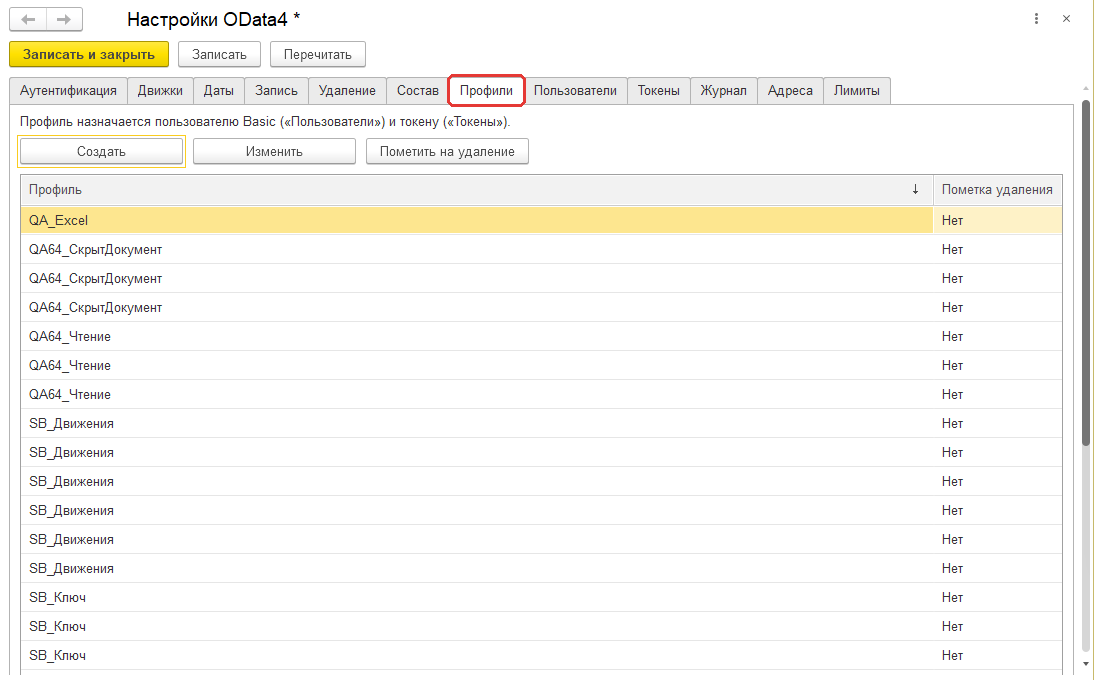Screen dimensions: 1094x680
Task: Go to the Даты tab
Action: (x=218, y=91)
